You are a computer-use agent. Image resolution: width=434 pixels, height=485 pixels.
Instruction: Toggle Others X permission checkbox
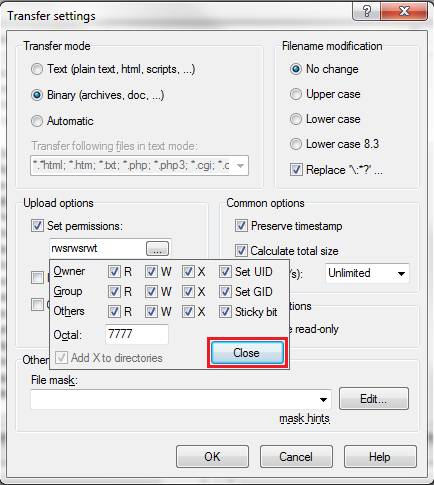188,312
